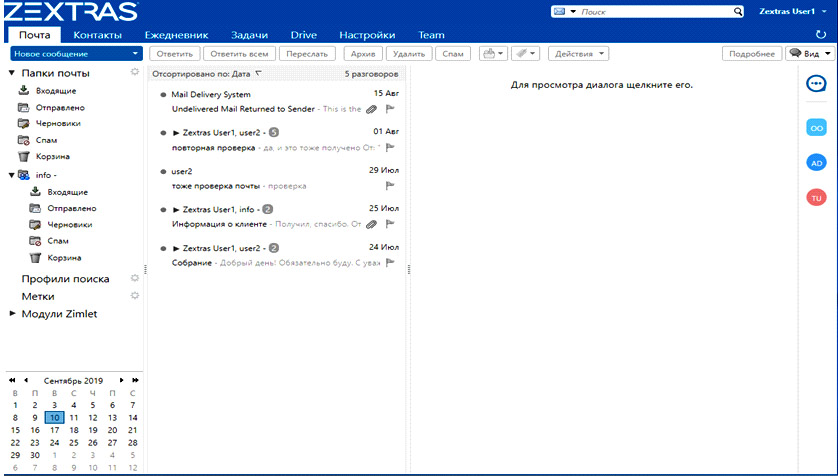Click the Подробнее button
The image size is (838, 476).
(752, 53)
